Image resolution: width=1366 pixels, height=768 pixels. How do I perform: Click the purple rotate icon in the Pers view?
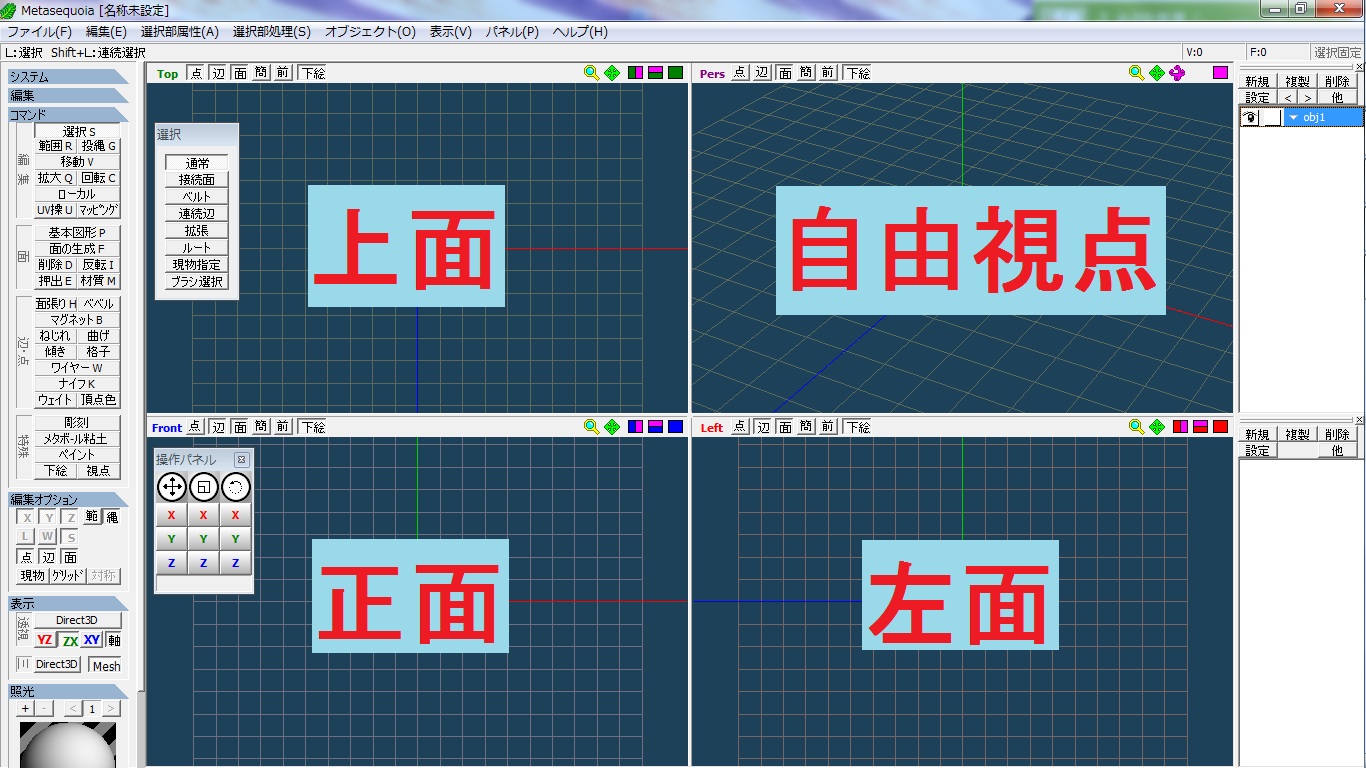pos(1177,73)
